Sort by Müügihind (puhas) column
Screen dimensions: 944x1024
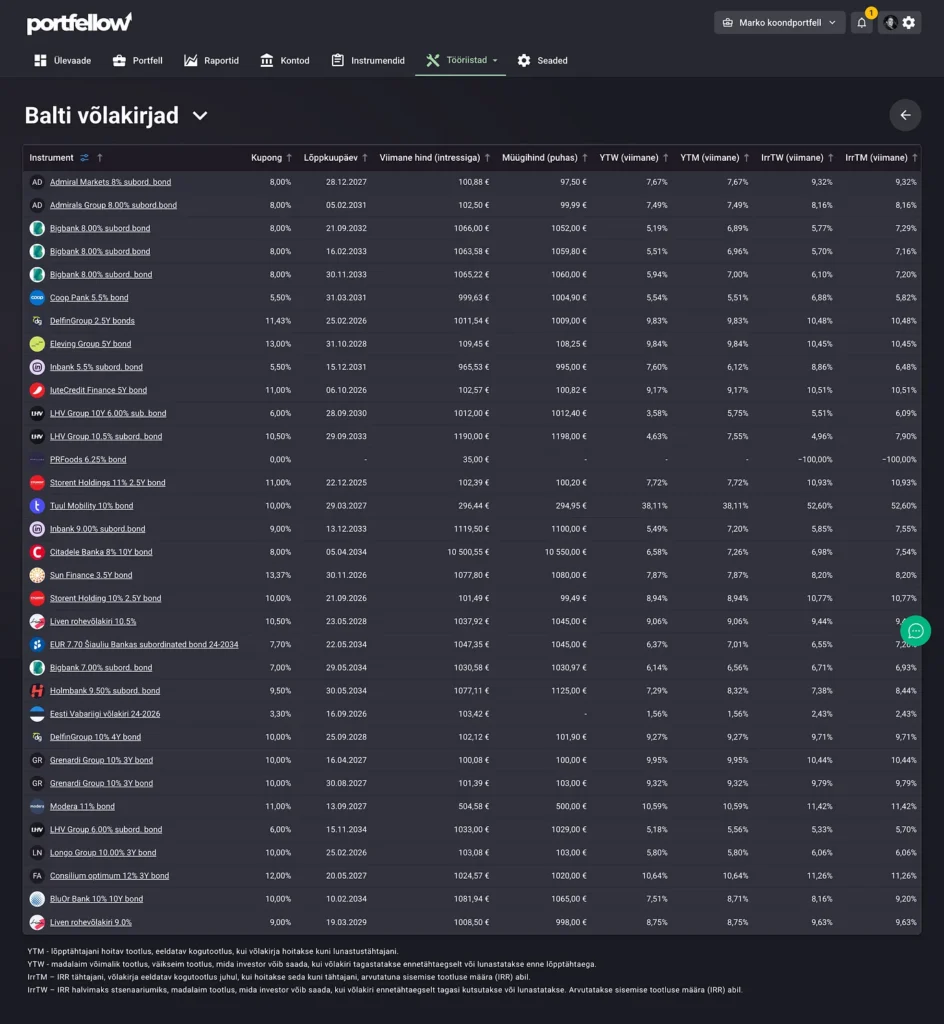point(544,157)
